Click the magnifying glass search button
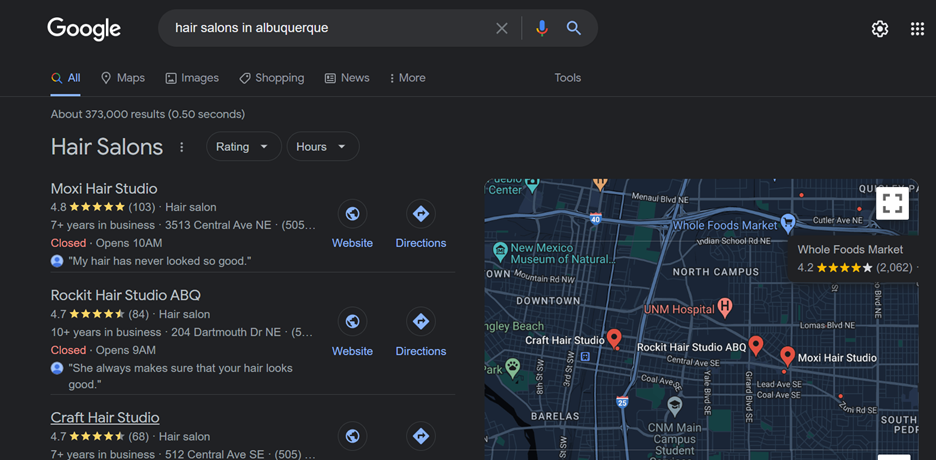Image resolution: width=936 pixels, height=460 pixels. tap(574, 28)
